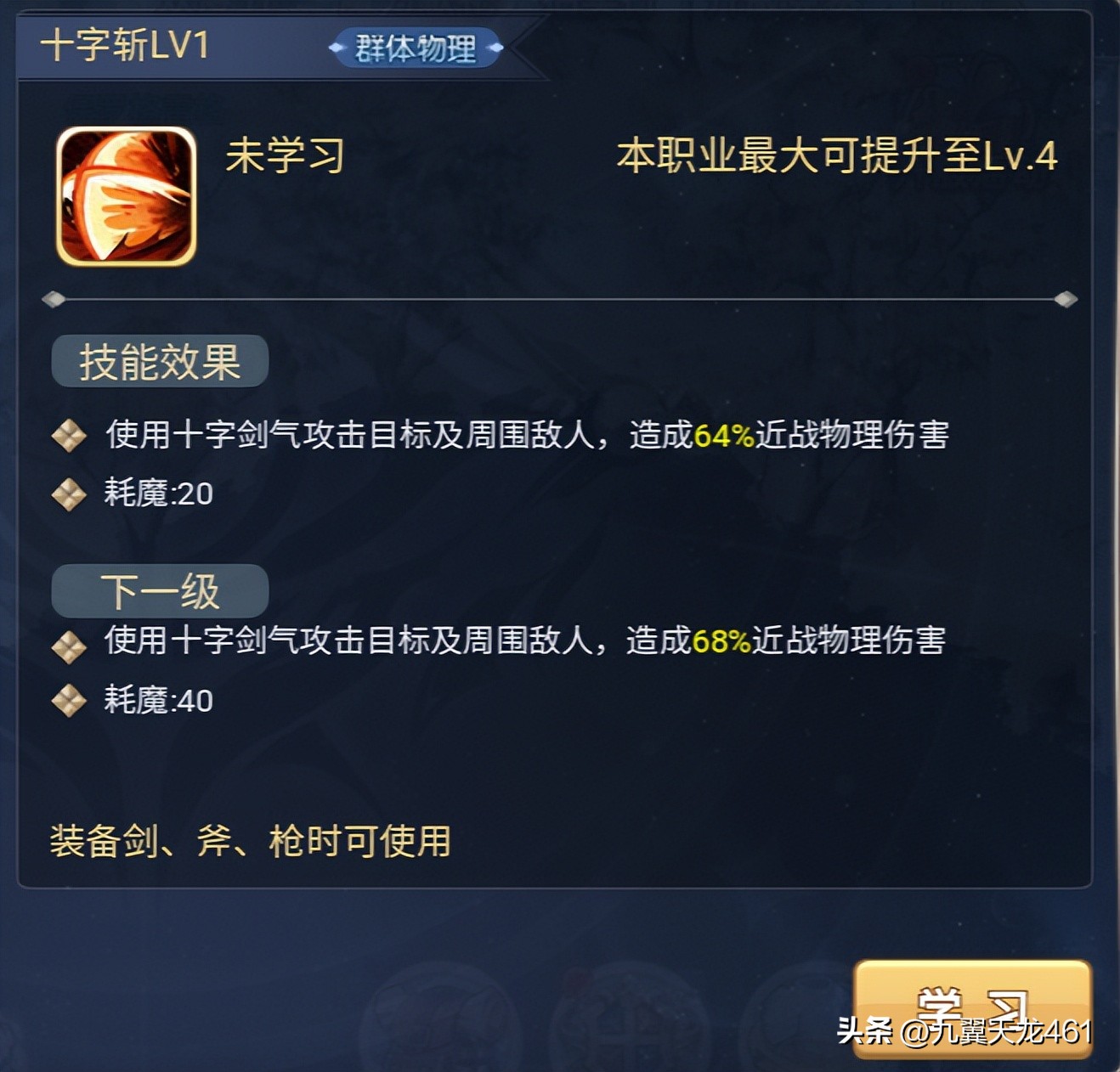Click the diamond bullet beside 耗魔:40
The height and width of the screenshot is (1072, 1120).
click(x=69, y=701)
